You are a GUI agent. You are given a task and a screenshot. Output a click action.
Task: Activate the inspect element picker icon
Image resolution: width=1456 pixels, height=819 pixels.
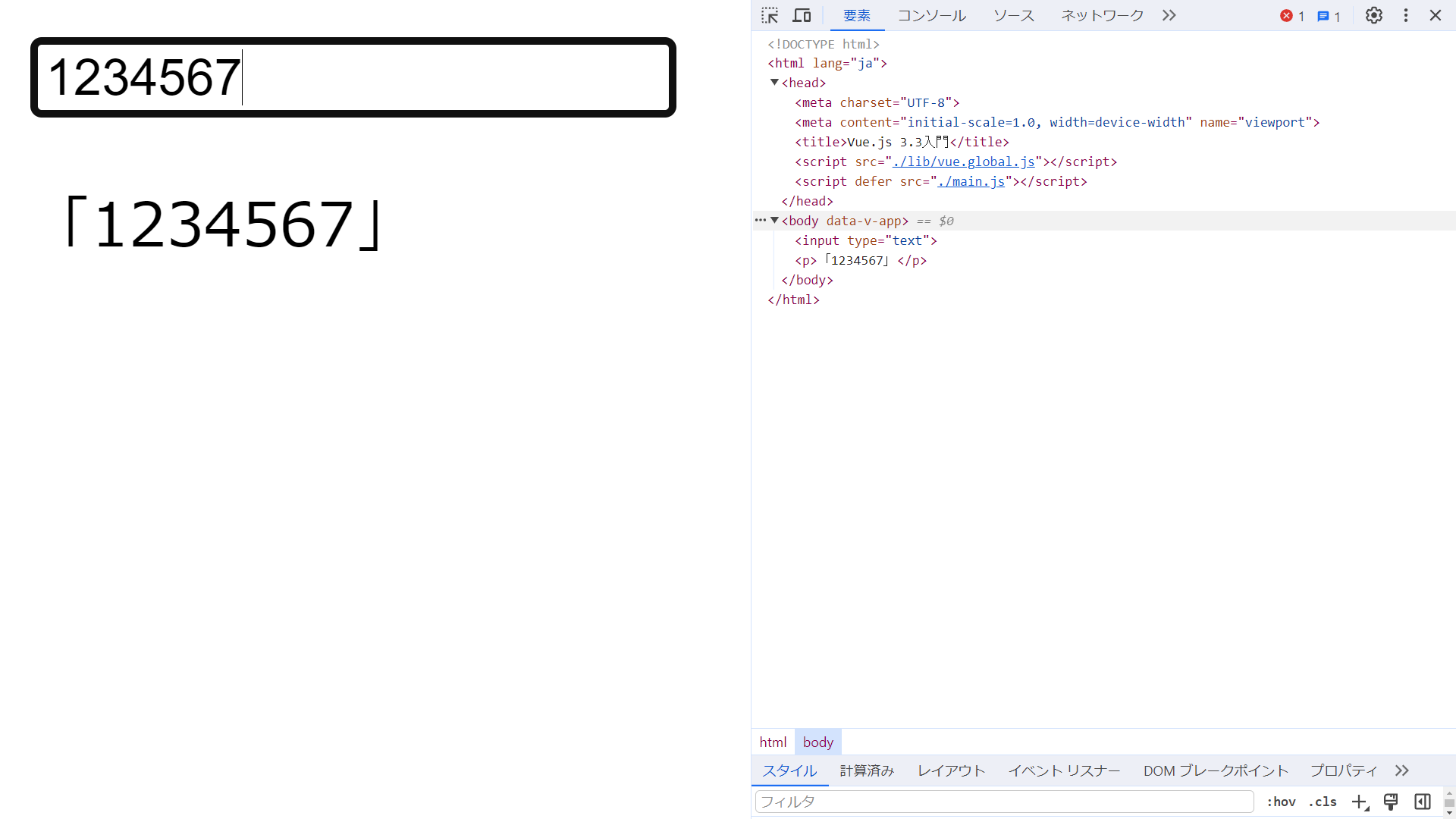pyautogui.click(x=770, y=15)
